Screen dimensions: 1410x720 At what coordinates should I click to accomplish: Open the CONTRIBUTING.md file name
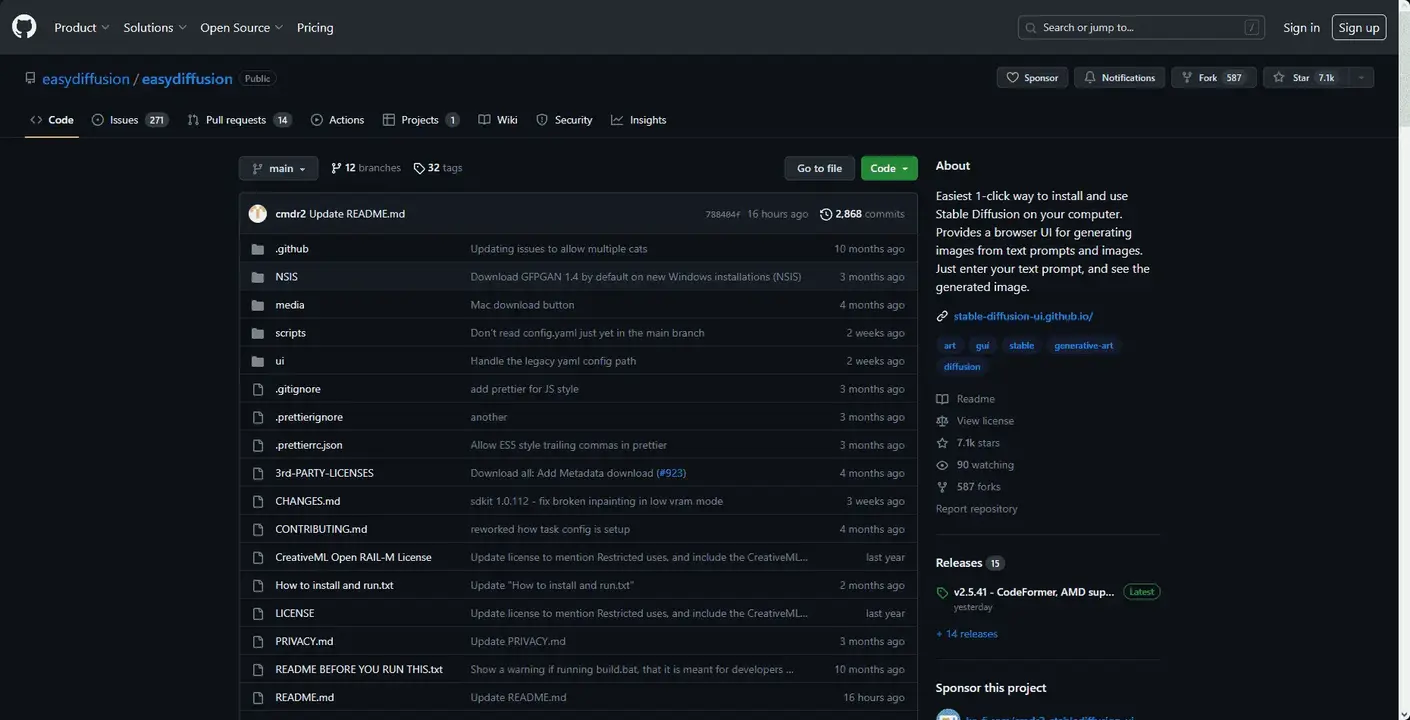(321, 529)
